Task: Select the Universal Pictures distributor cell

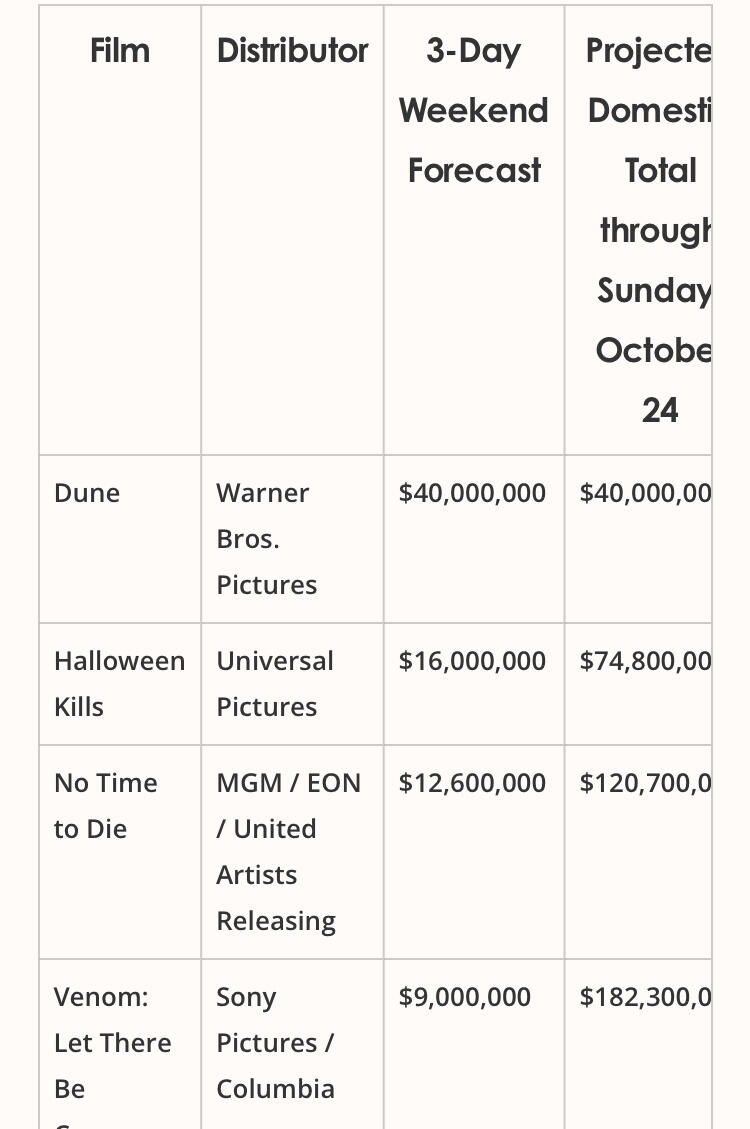Action: pos(275,684)
